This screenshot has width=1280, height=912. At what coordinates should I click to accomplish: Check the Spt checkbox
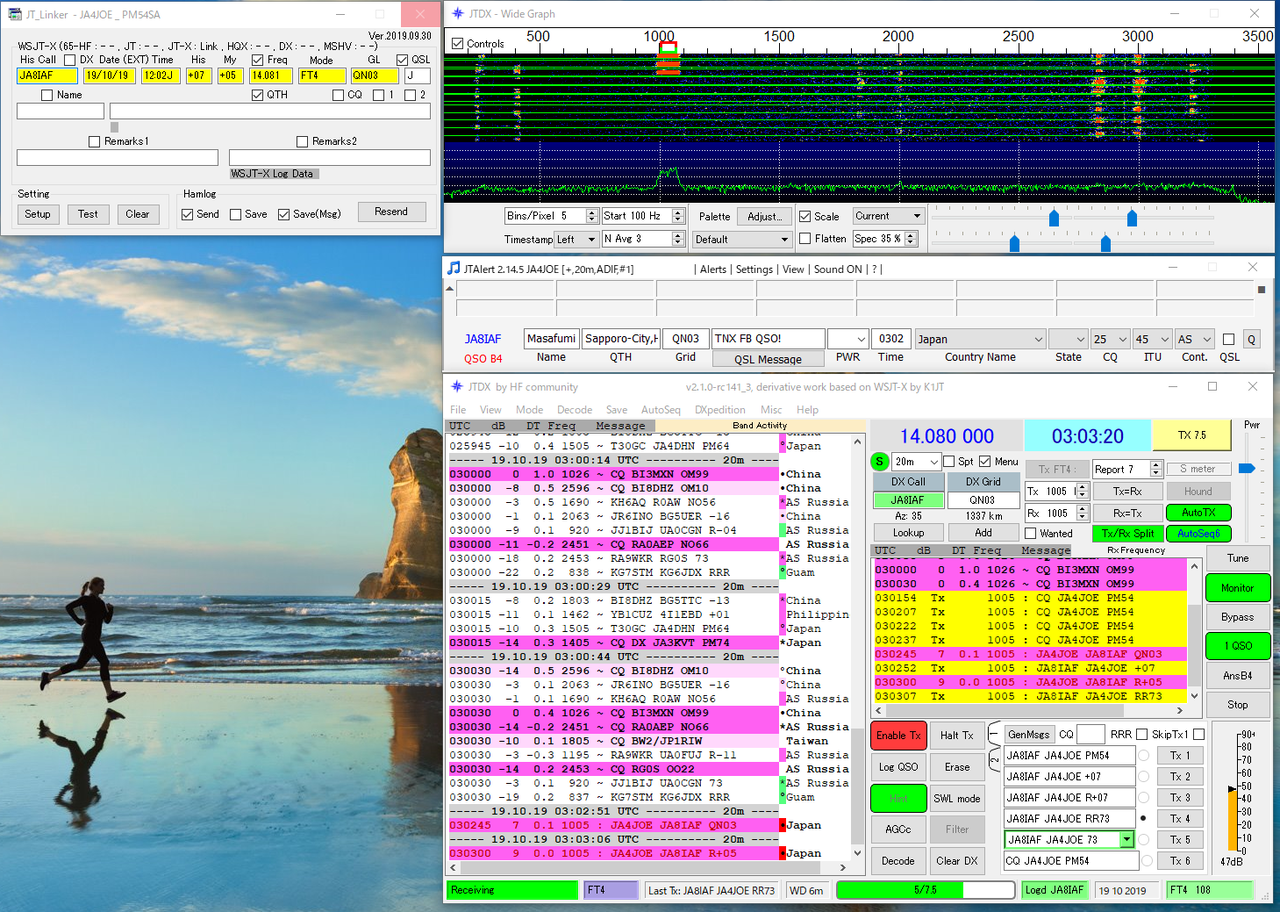click(950, 462)
